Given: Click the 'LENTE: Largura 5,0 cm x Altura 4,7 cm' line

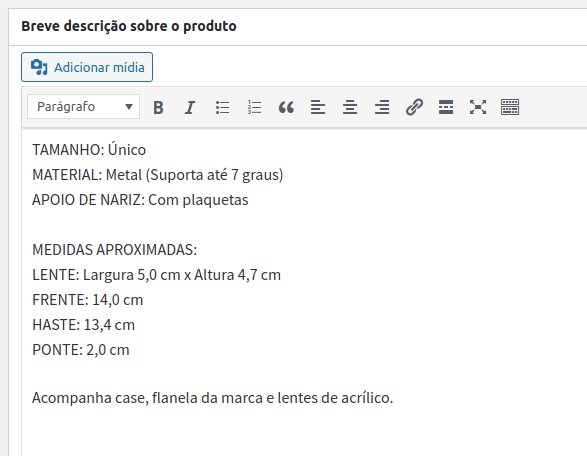Looking at the screenshot, I should coord(156,275).
